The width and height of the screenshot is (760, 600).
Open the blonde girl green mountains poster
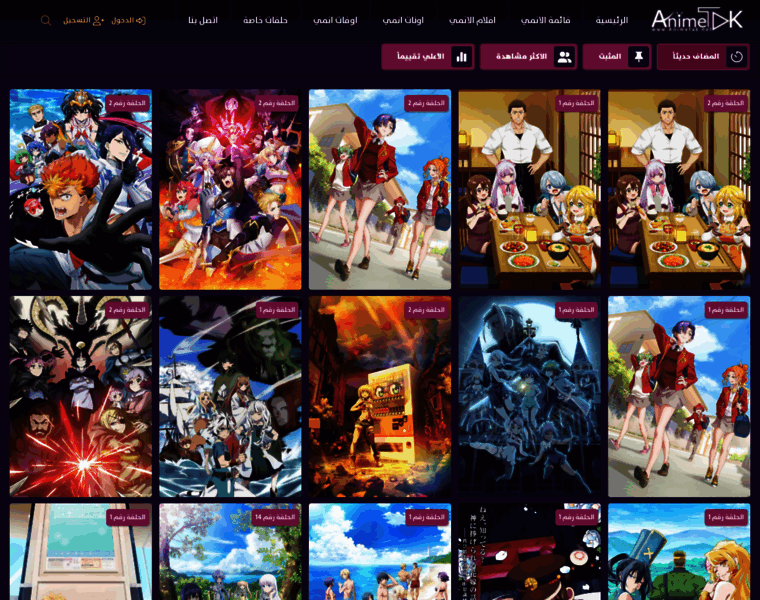coord(679,552)
